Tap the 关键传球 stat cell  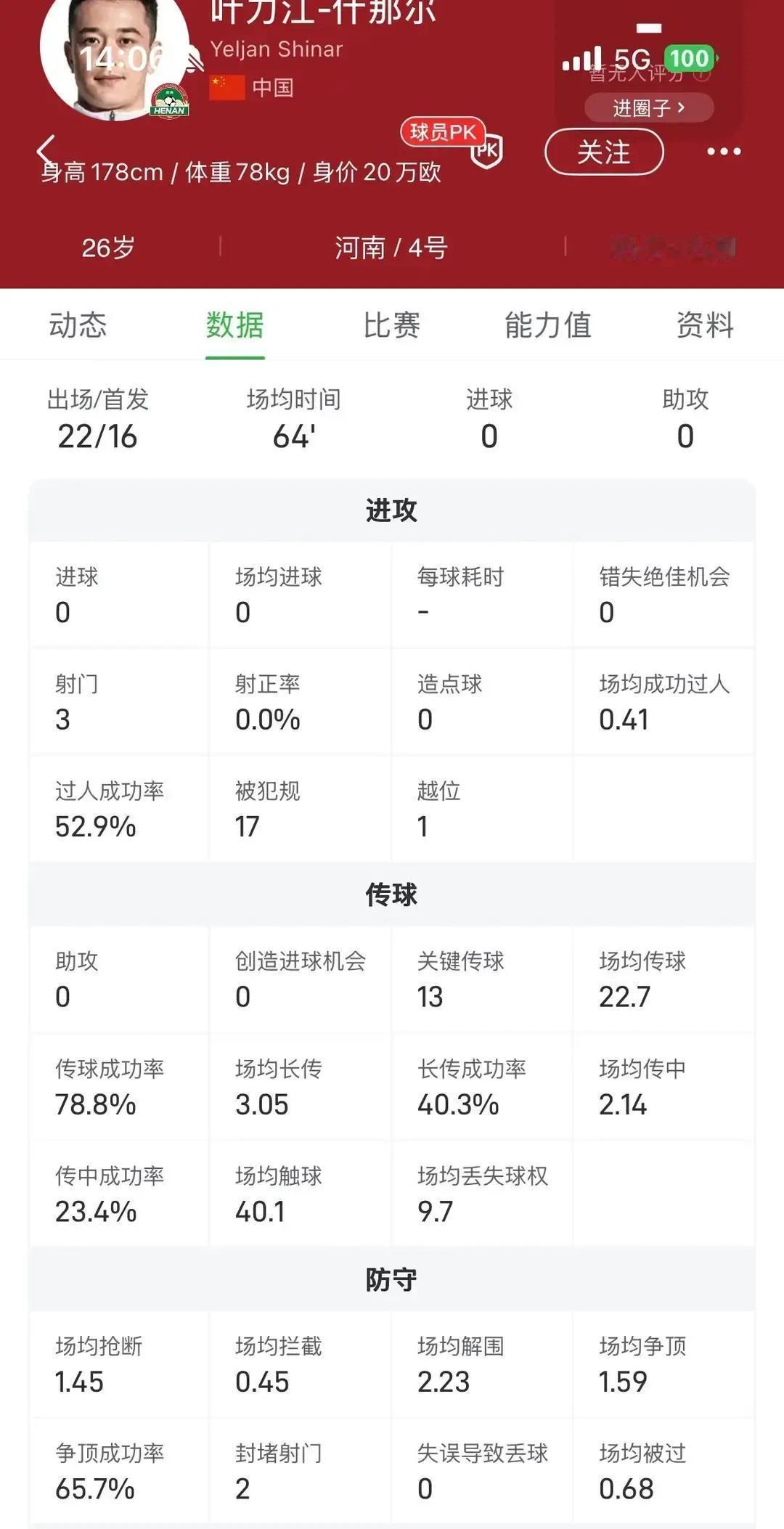[481, 979]
